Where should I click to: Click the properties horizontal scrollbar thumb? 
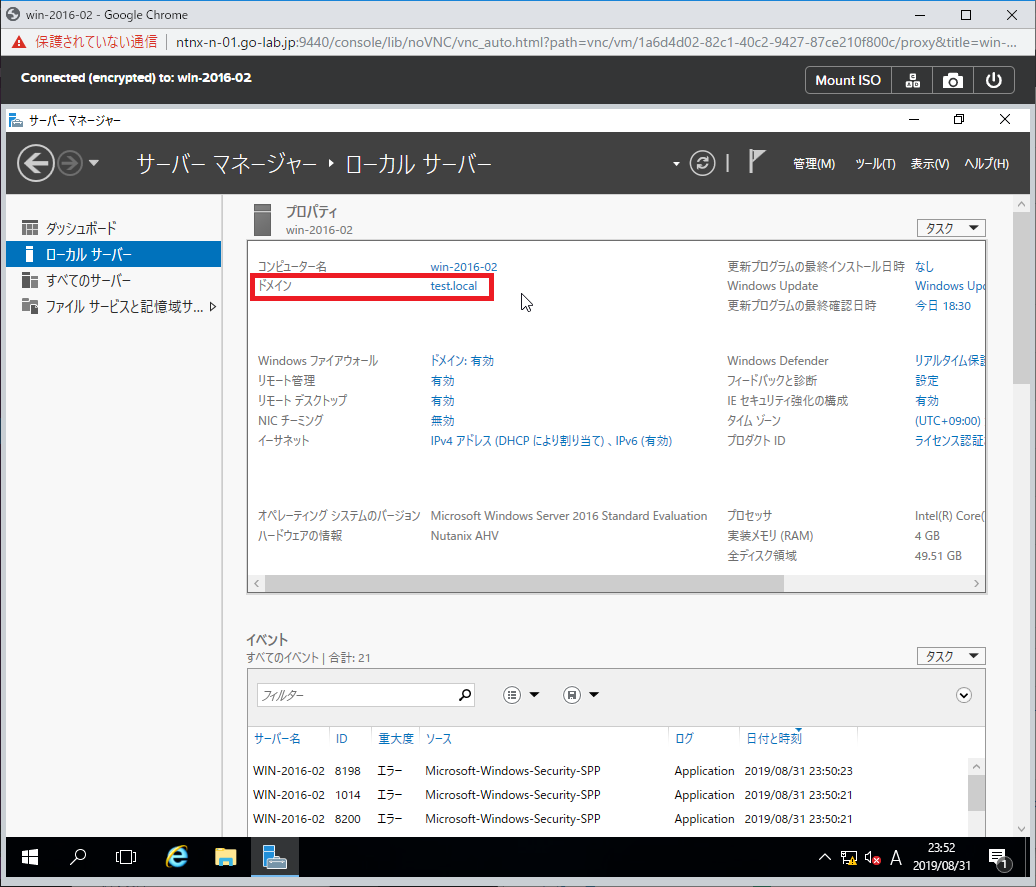tap(525, 583)
